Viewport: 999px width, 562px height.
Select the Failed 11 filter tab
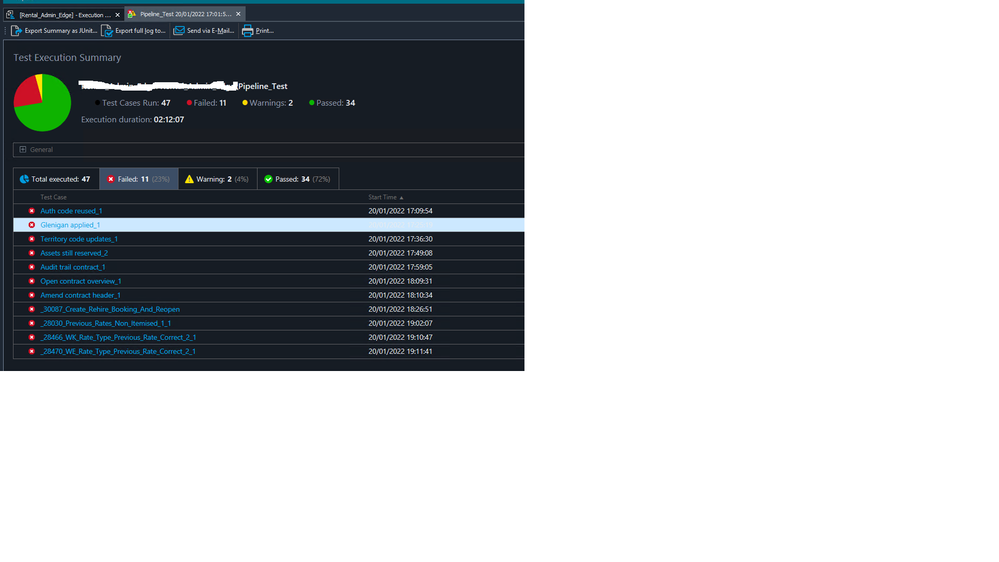click(x=138, y=179)
